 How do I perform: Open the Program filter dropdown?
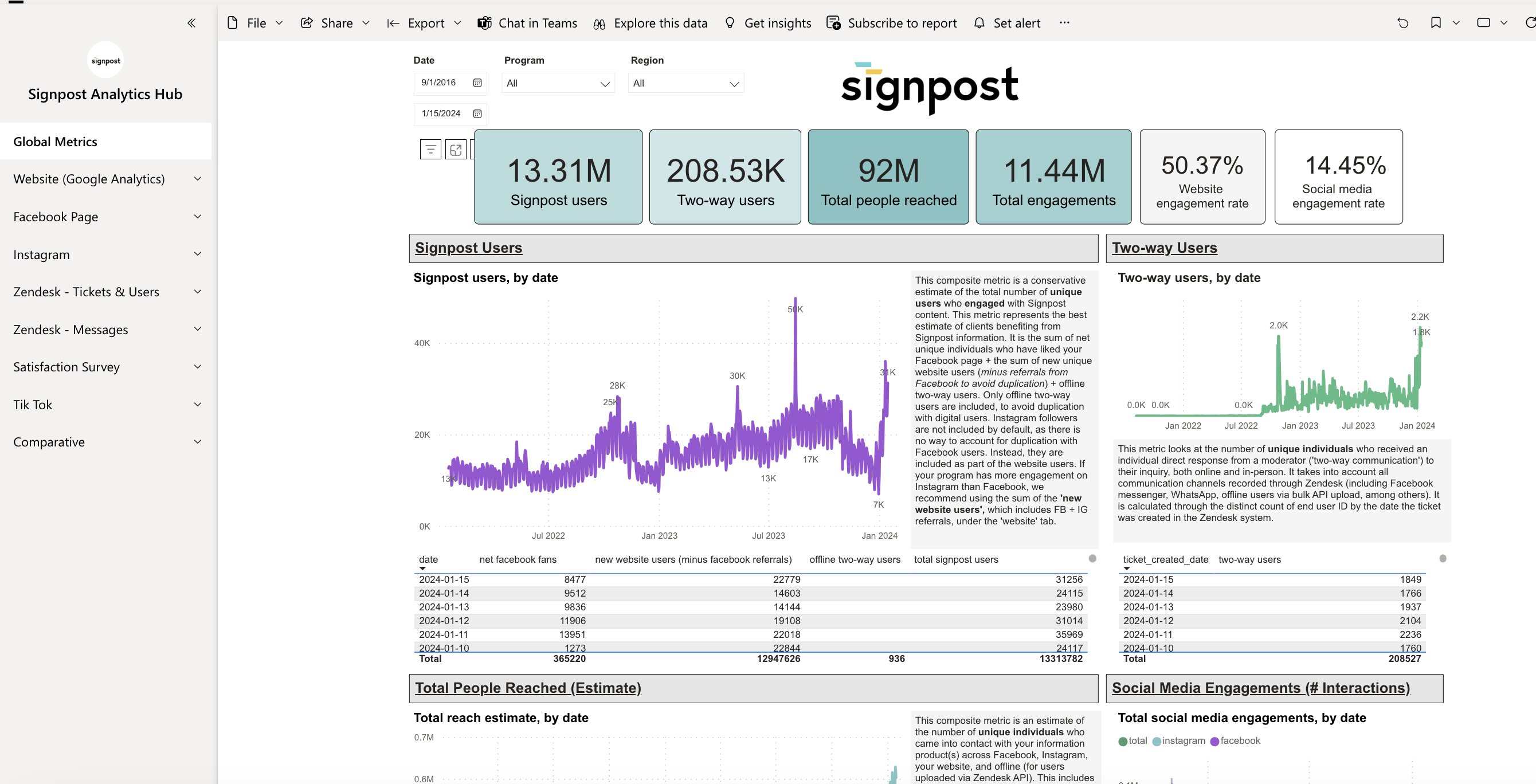pyautogui.click(x=558, y=84)
